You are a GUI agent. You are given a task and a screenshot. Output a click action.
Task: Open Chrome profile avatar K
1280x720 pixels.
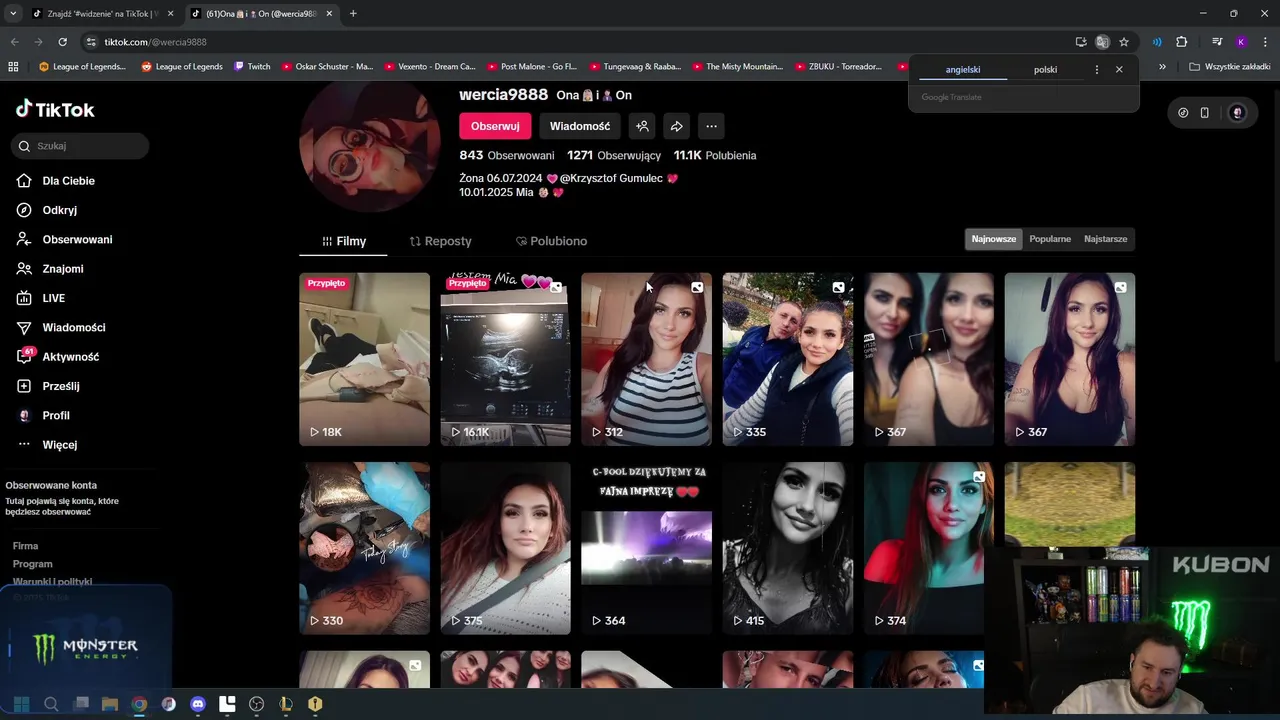pos(1241,42)
